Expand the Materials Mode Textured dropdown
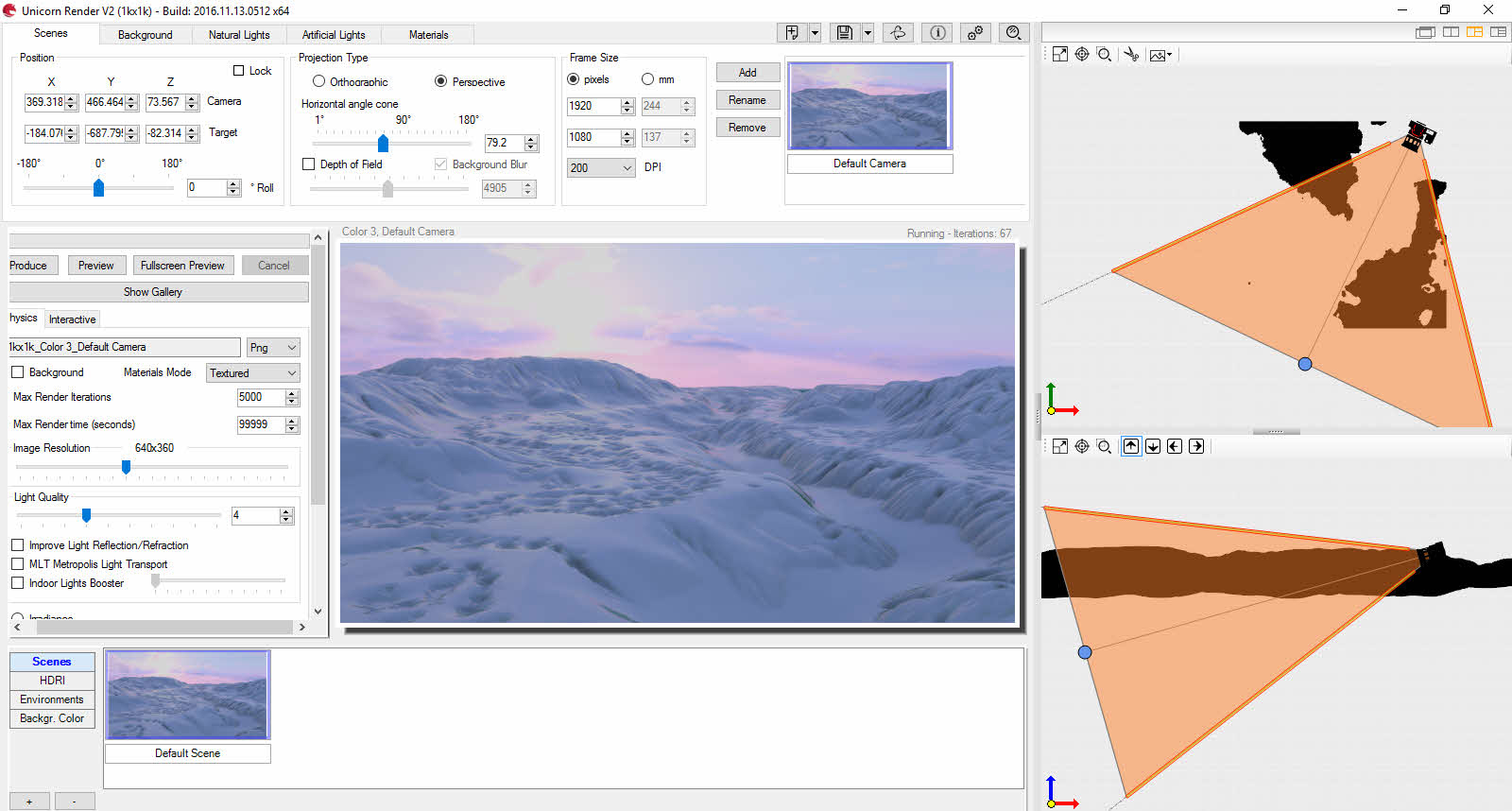This screenshot has width=1512, height=811. [252, 373]
